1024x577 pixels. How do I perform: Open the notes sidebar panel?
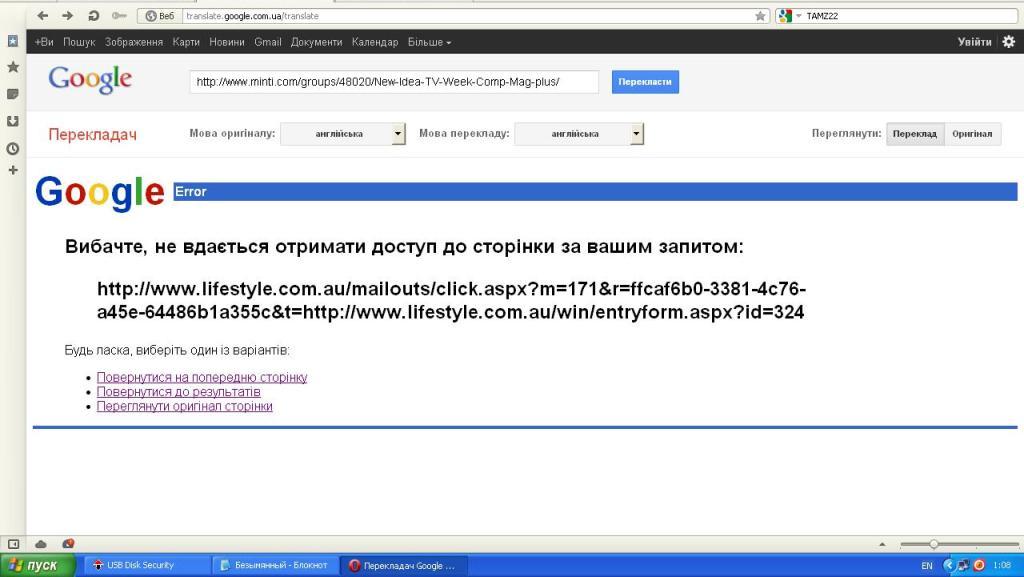click(13, 94)
